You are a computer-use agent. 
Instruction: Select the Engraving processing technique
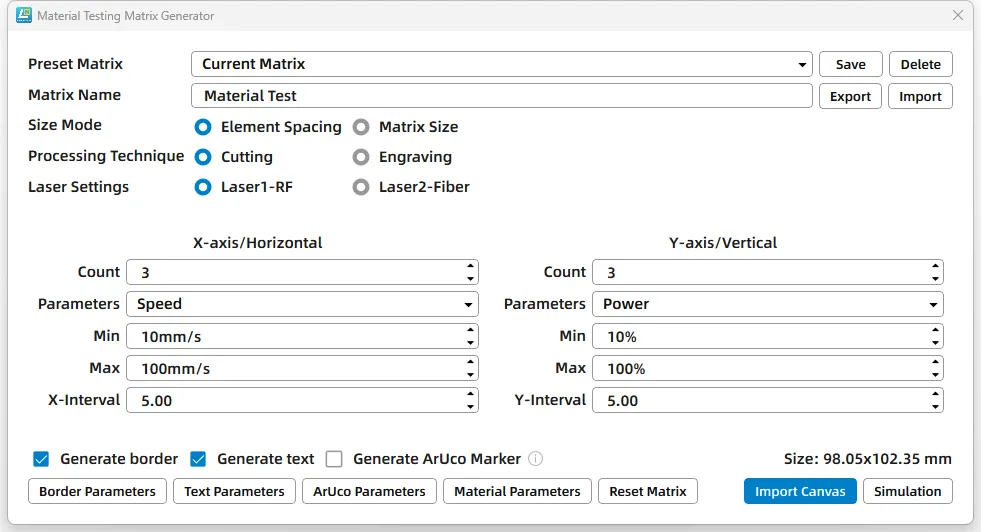point(361,157)
